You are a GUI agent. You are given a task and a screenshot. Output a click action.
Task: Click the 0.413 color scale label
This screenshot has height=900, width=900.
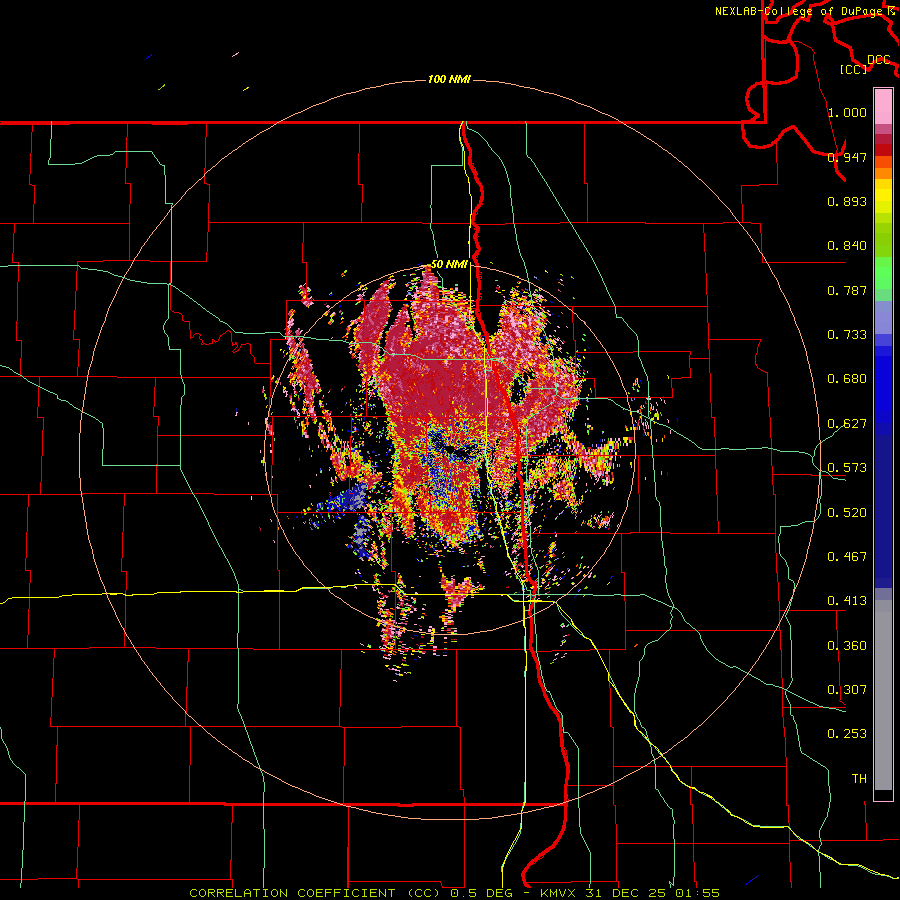point(847,601)
